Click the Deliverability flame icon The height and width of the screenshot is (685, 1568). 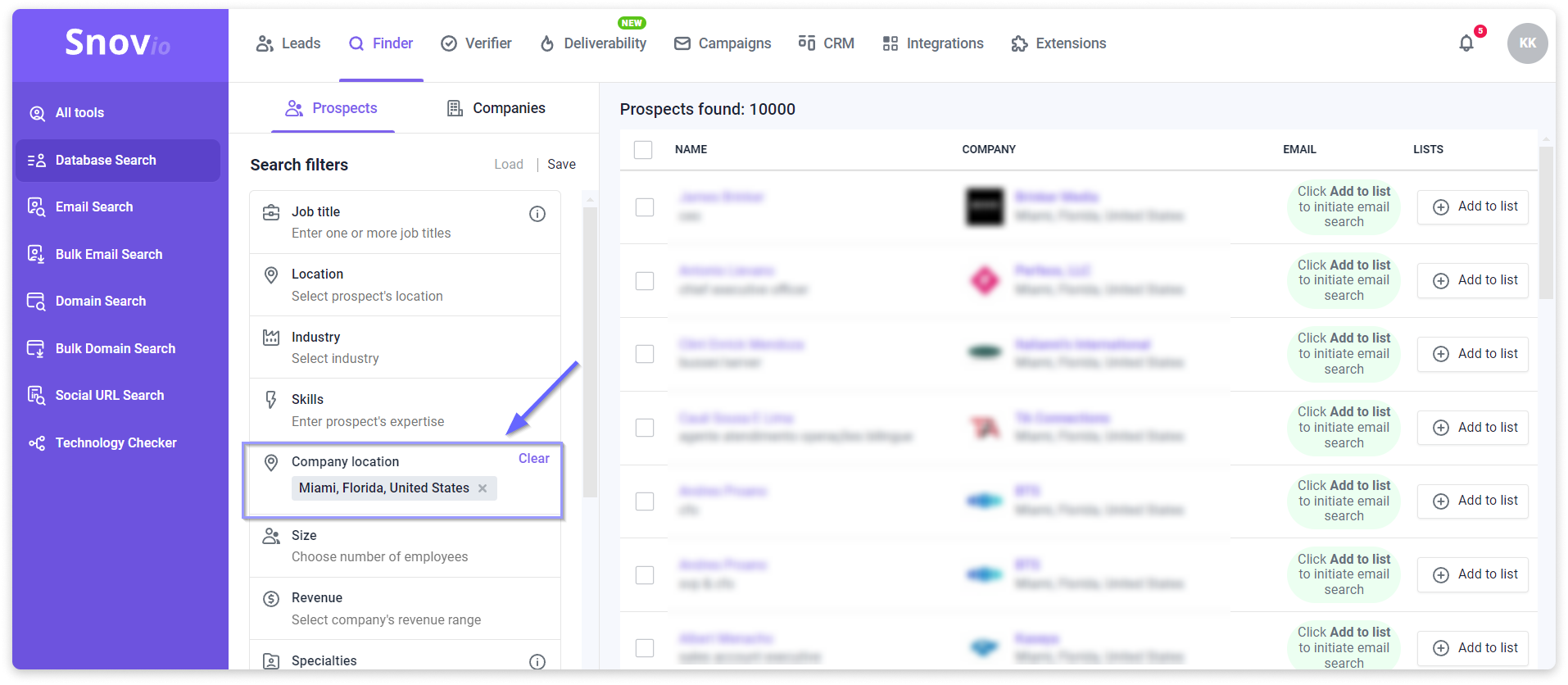point(547,43)
